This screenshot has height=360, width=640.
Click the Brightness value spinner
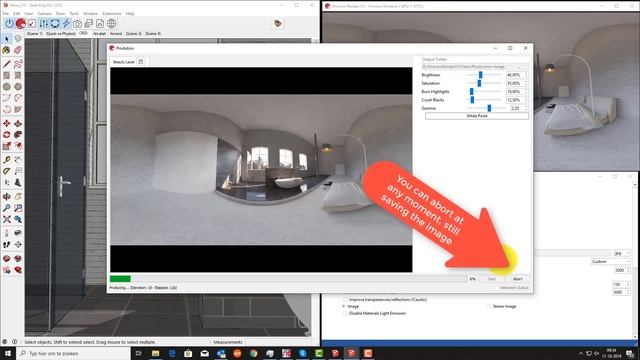click(517, 75)
